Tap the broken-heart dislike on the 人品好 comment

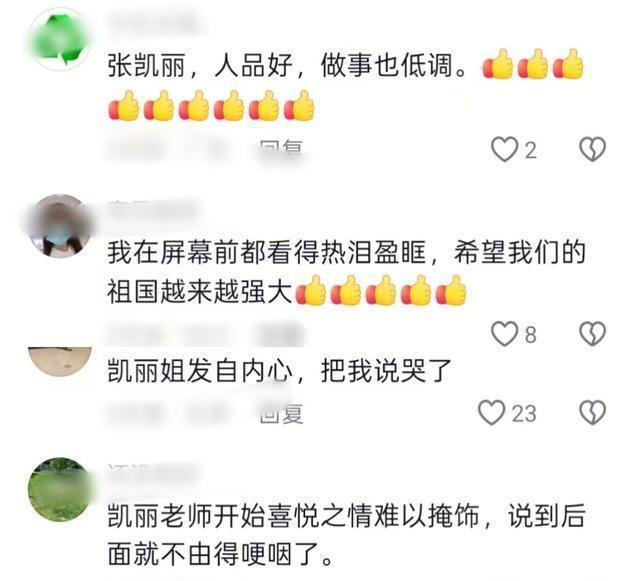(593, 149)
